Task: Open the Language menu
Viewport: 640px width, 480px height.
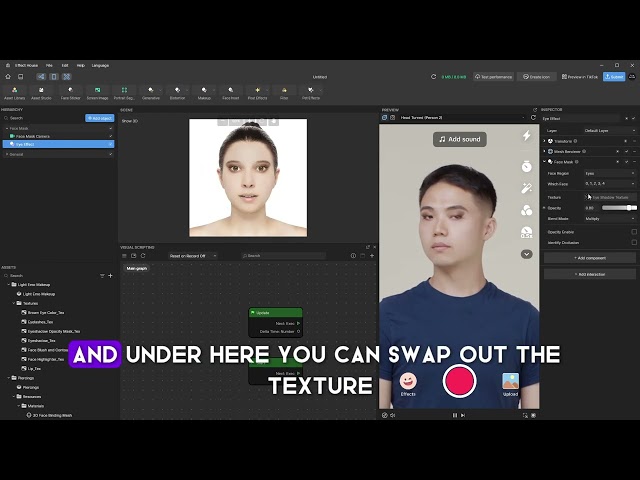Action: click(100, 65)
